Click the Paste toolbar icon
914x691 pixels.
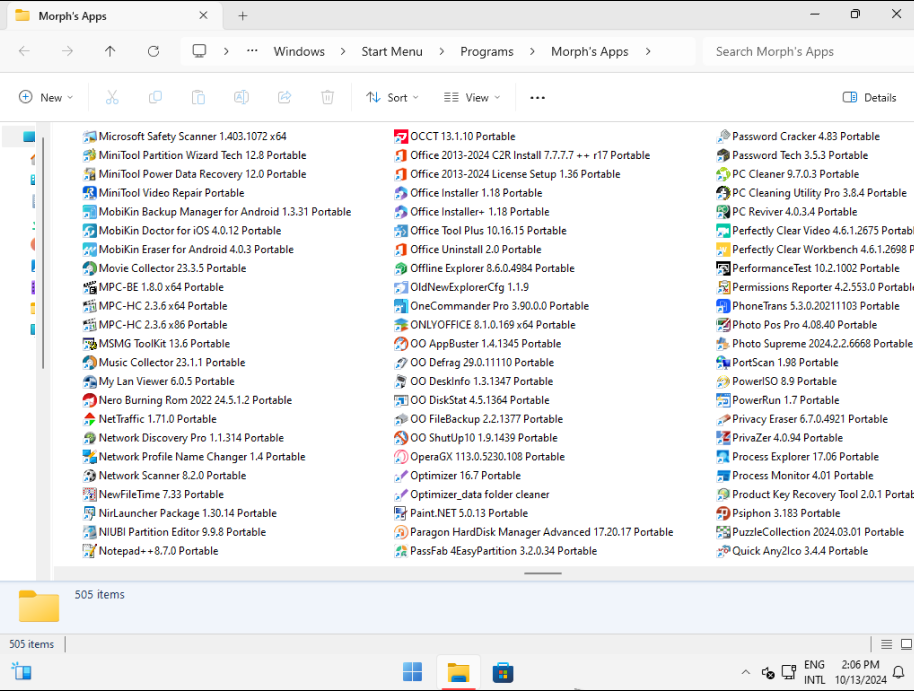pos(198,97)
